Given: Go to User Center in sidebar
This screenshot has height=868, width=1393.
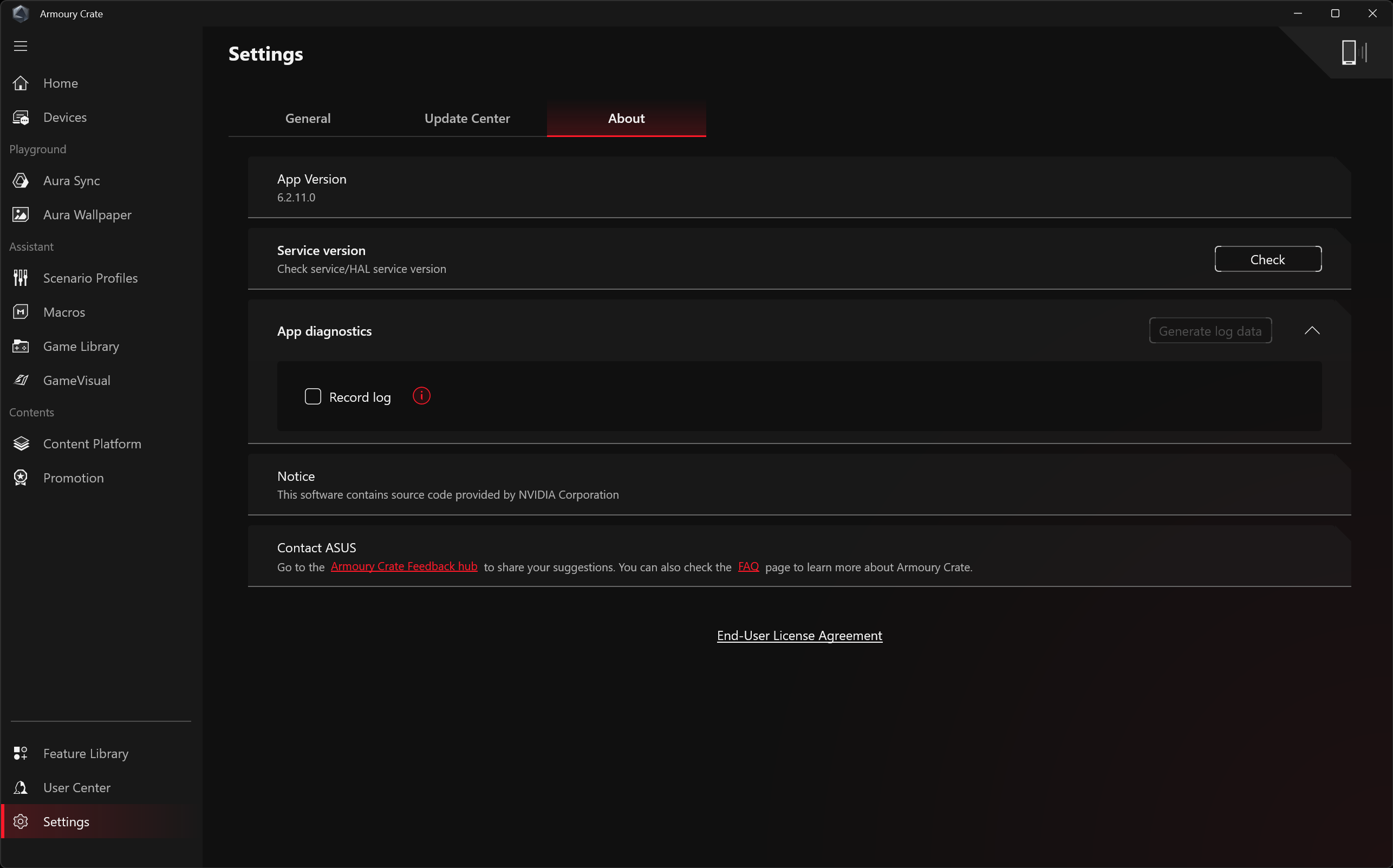Looking at the screenshot, I should coord(76,788).
